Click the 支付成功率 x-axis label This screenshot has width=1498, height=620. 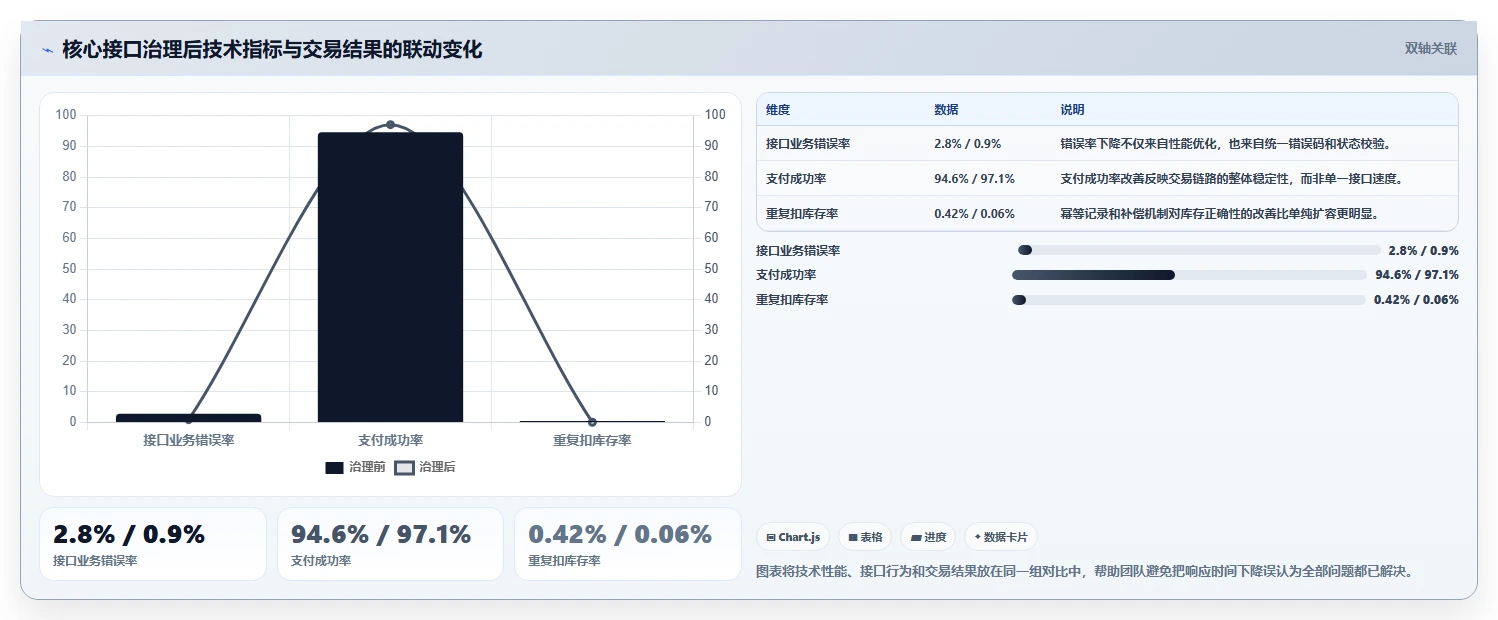(x=390, y=440)
